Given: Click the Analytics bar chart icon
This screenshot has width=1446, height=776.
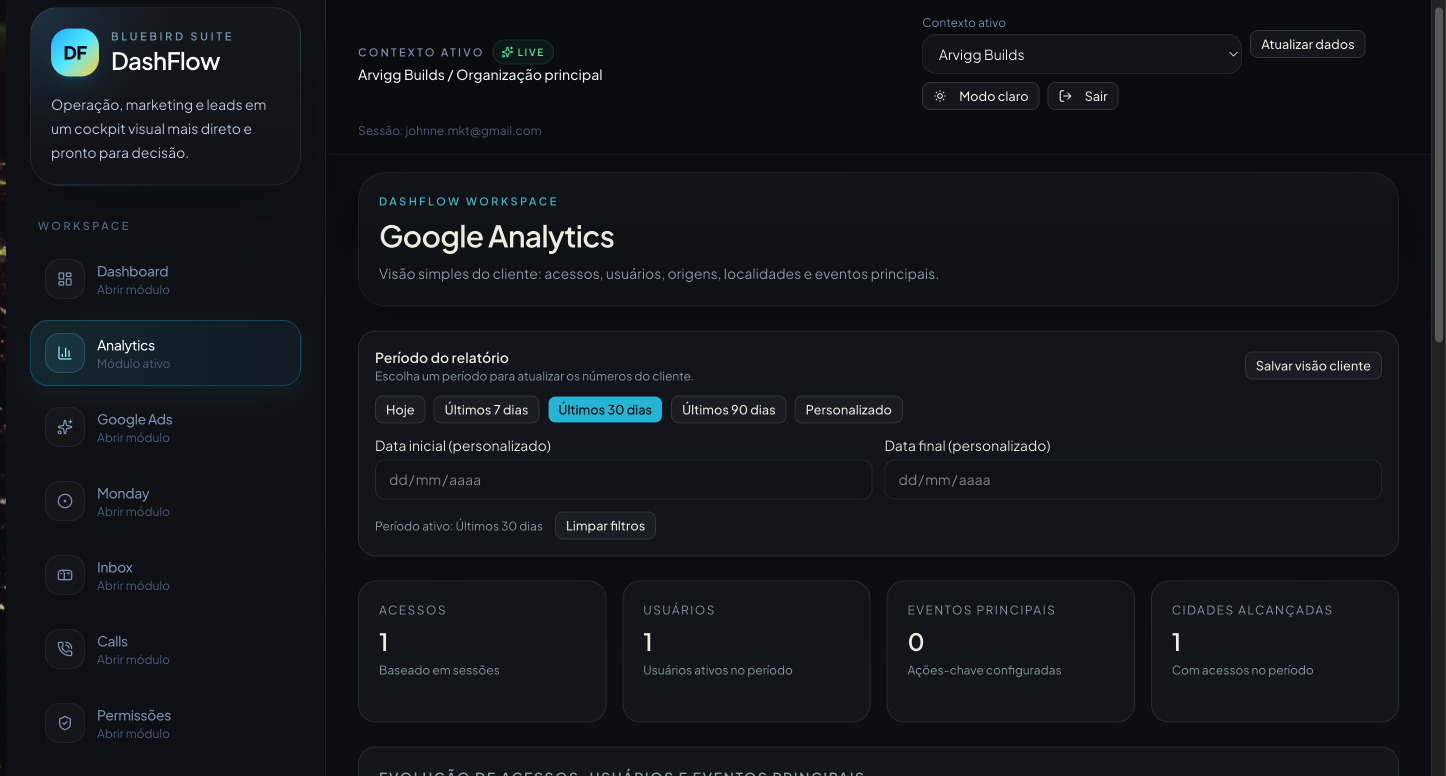Looking at the screenshot, I should click(x=65, y=353).
